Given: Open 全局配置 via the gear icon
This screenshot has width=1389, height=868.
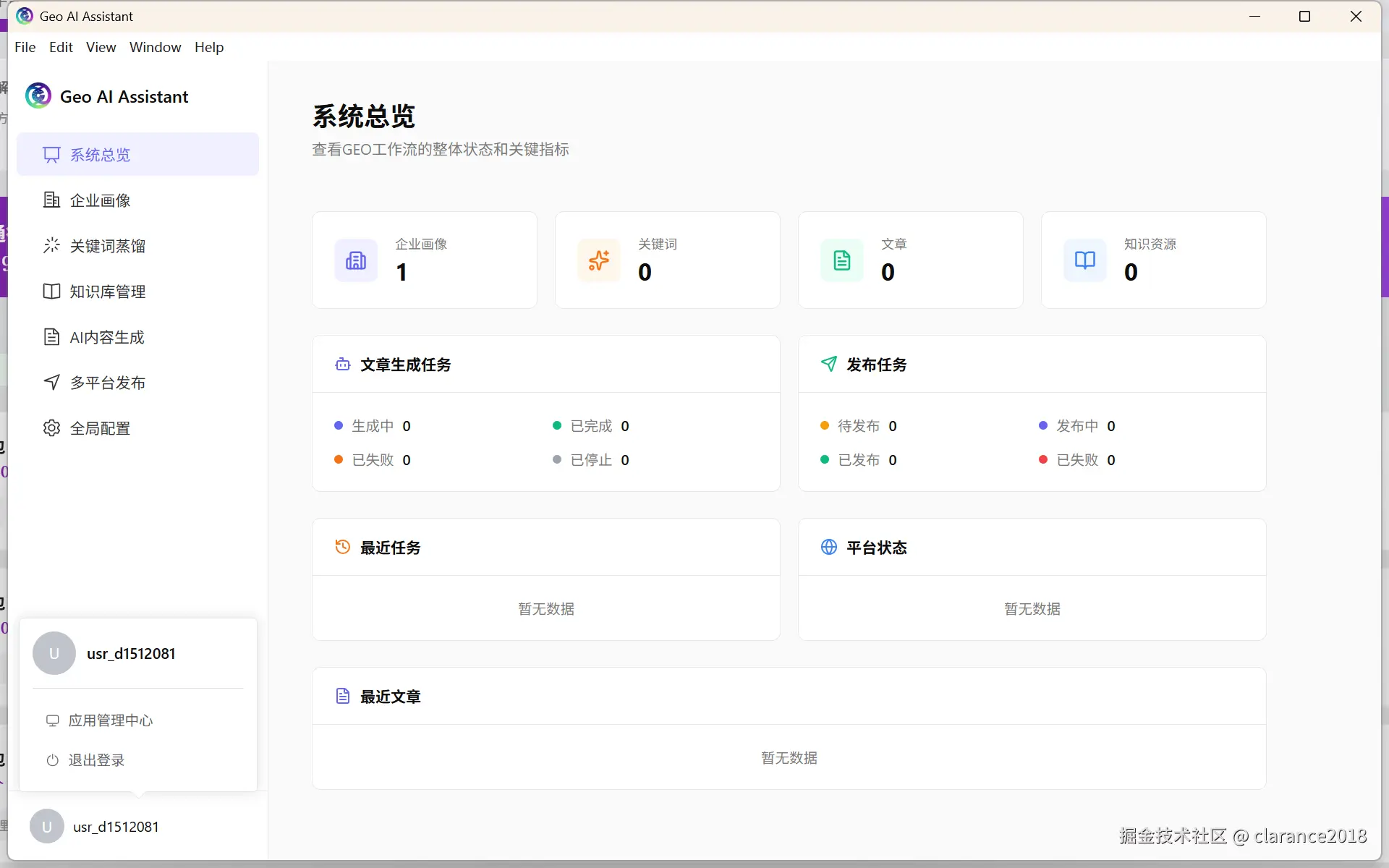Looking at the screenshot, I should [51, 427].
